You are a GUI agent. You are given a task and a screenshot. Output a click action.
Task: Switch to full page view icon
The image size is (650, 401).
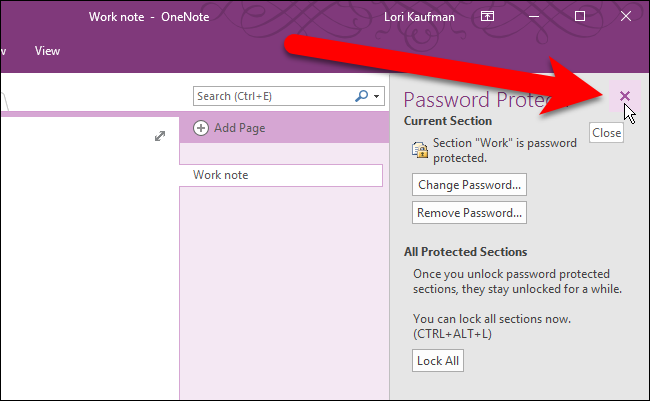pos(159,136)
